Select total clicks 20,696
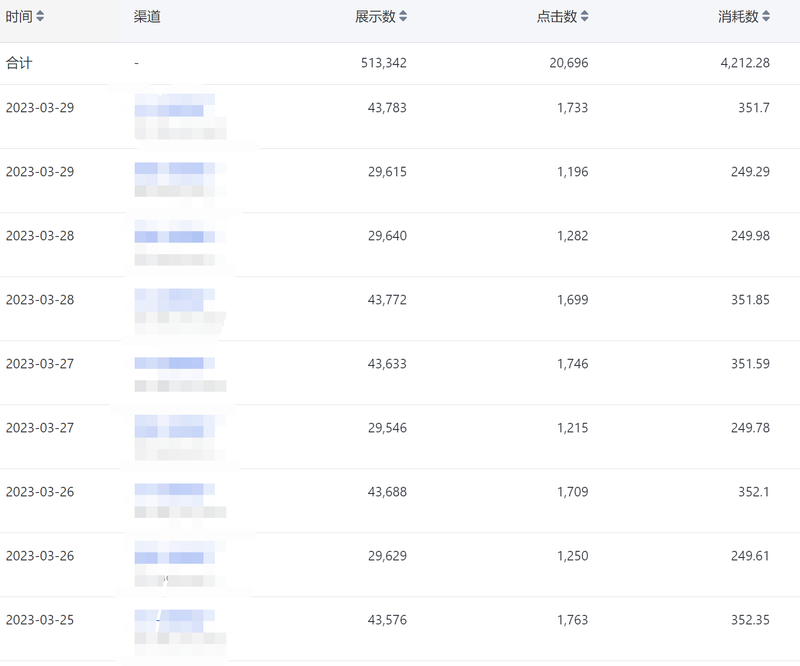 click(569, 63)
